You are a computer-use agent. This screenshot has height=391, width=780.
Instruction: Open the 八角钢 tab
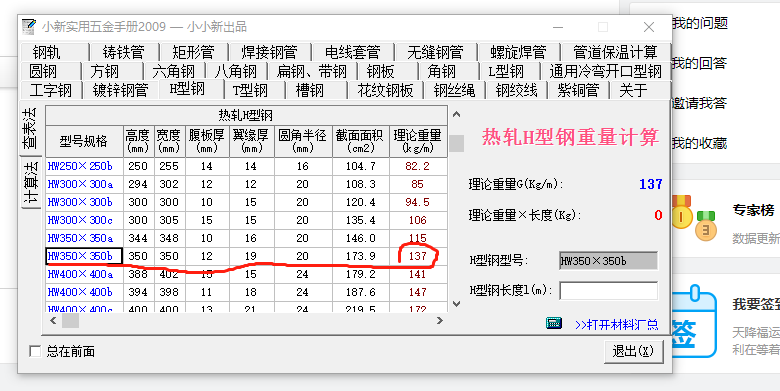click(235, 72)
